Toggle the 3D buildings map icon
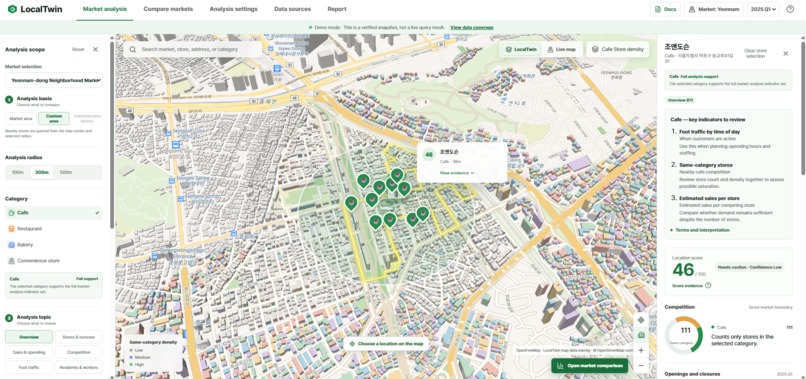 [x=641, y=335]
